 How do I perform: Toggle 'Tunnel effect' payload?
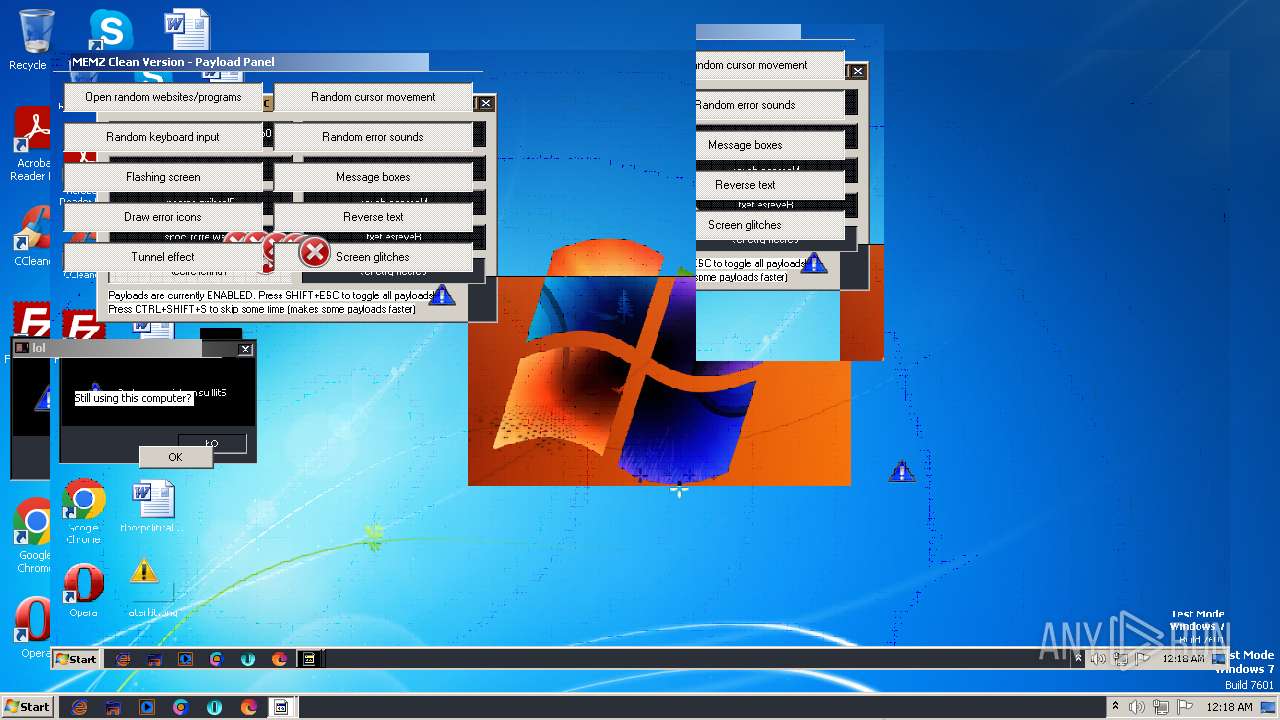tap(163, 257)
